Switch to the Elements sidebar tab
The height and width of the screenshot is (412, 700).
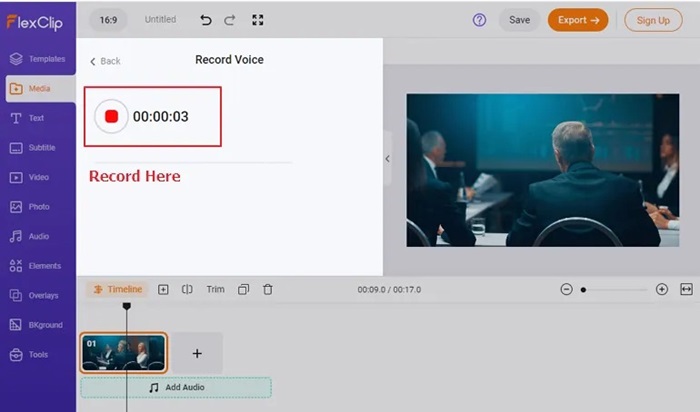(x=37, y=266)
